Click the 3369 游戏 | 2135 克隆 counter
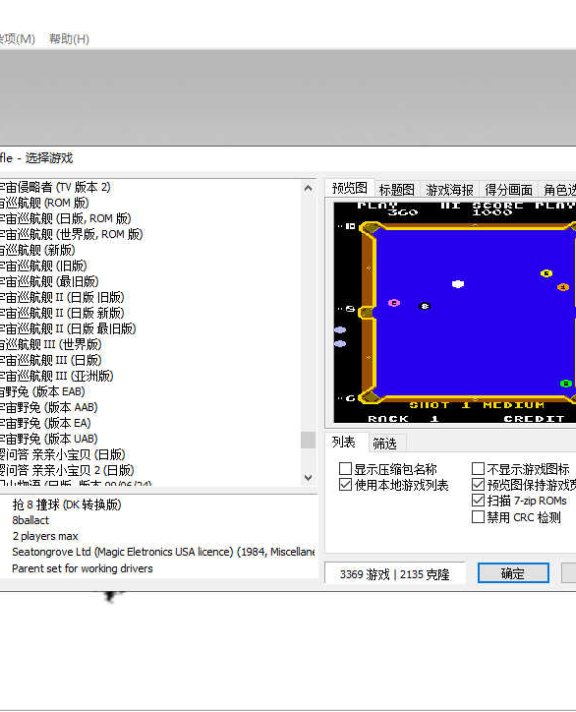This screenshot has height=712, width=576. [394, 574]
